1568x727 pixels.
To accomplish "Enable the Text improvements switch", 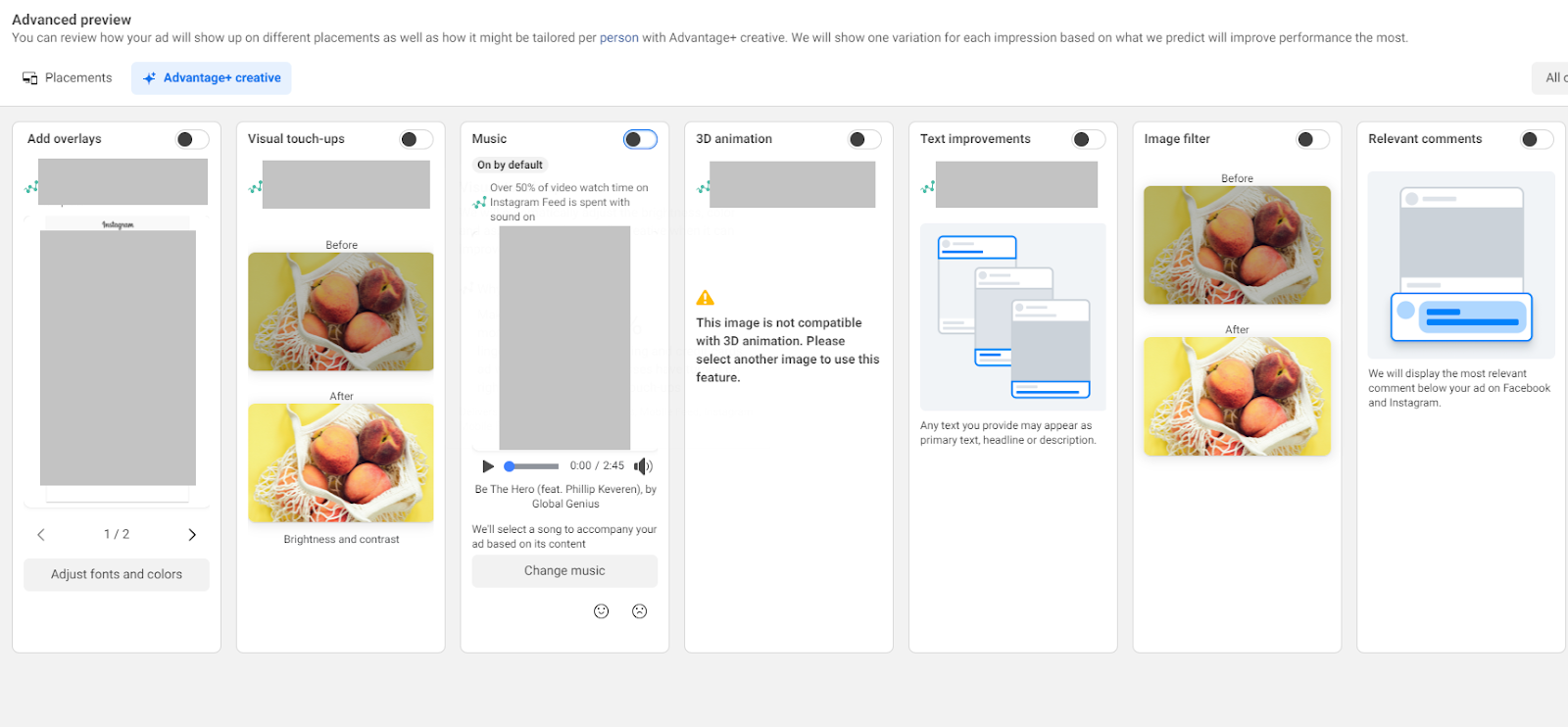I will point(1088,139).
